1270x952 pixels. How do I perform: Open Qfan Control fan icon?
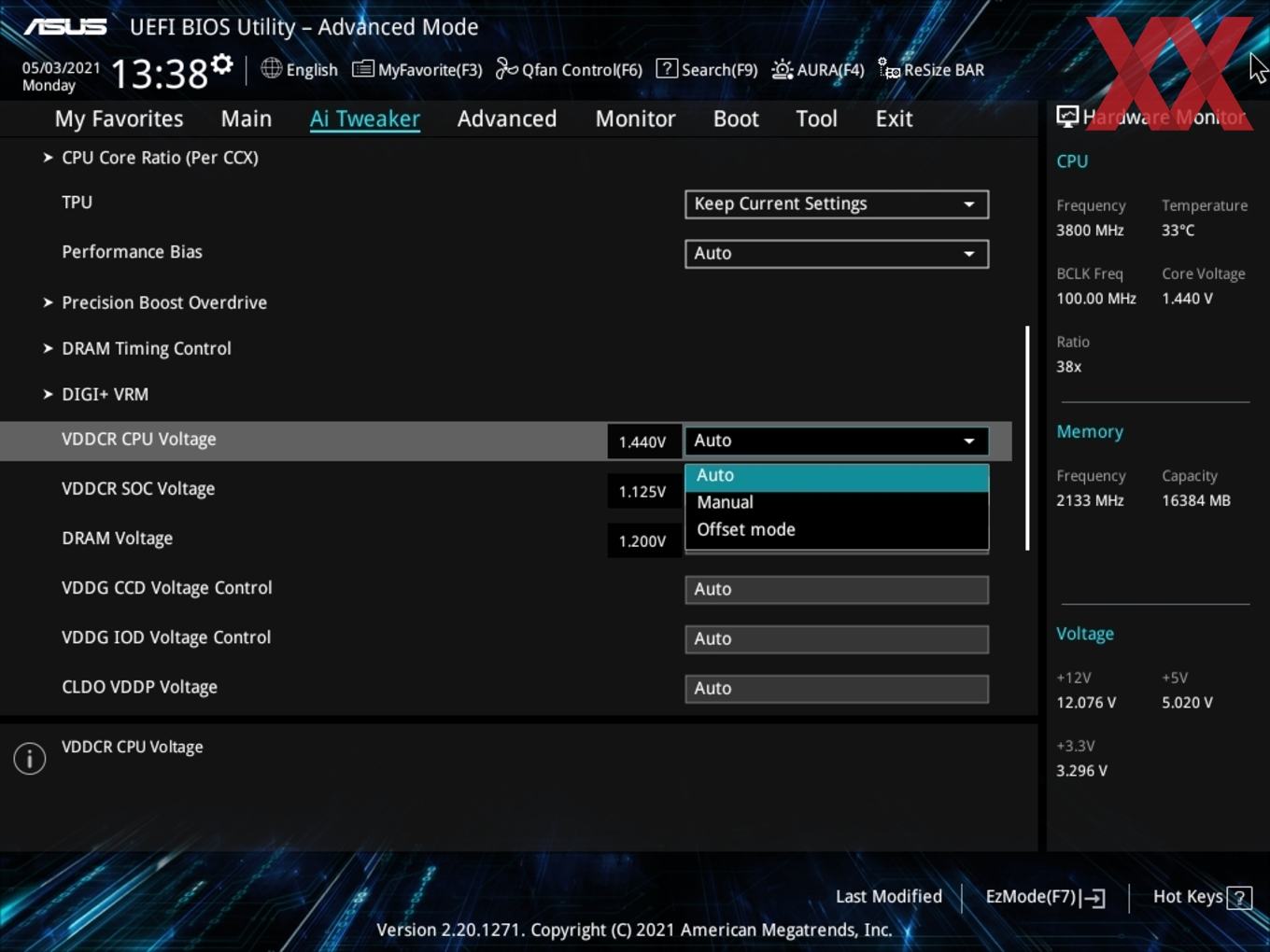[x=506, y=68]
